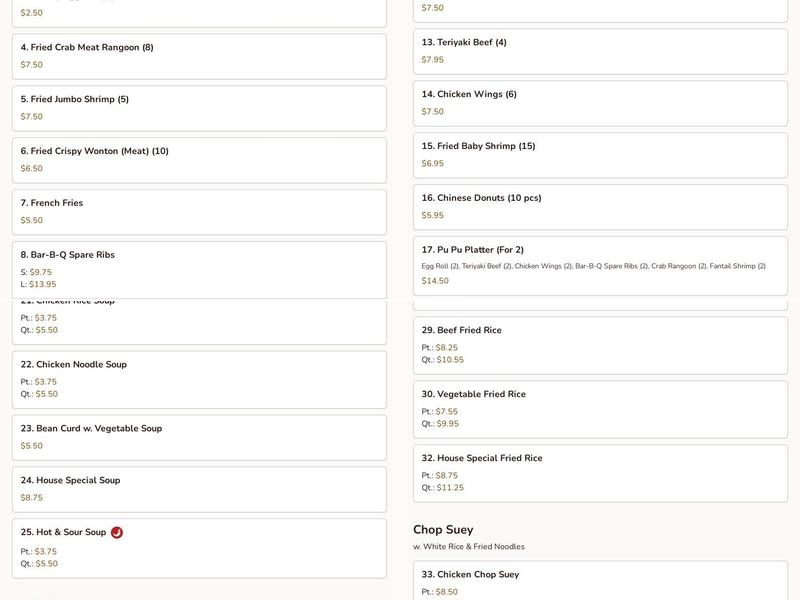Click the spicy chili icon beside Hot & Sour Soup

[x=117, y=533]
